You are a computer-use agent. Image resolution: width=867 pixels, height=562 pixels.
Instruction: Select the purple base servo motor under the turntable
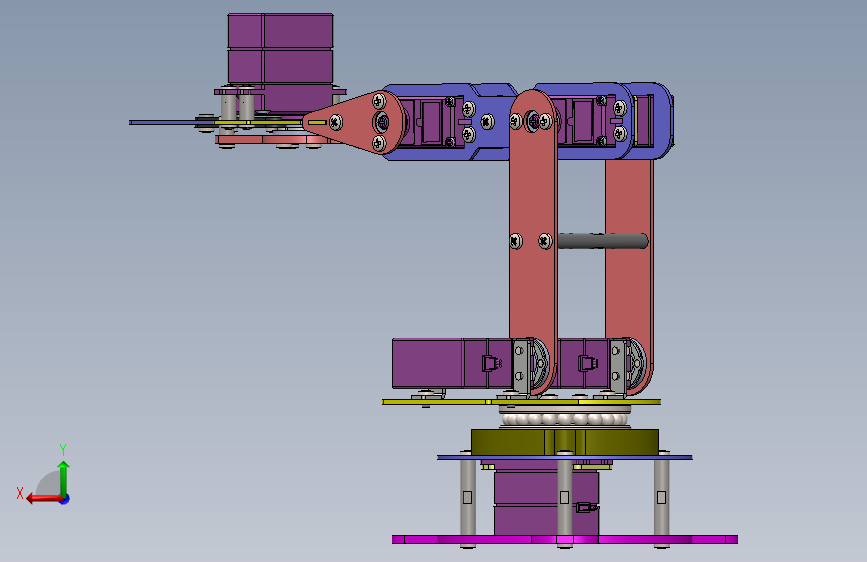(x=546, y=502)
